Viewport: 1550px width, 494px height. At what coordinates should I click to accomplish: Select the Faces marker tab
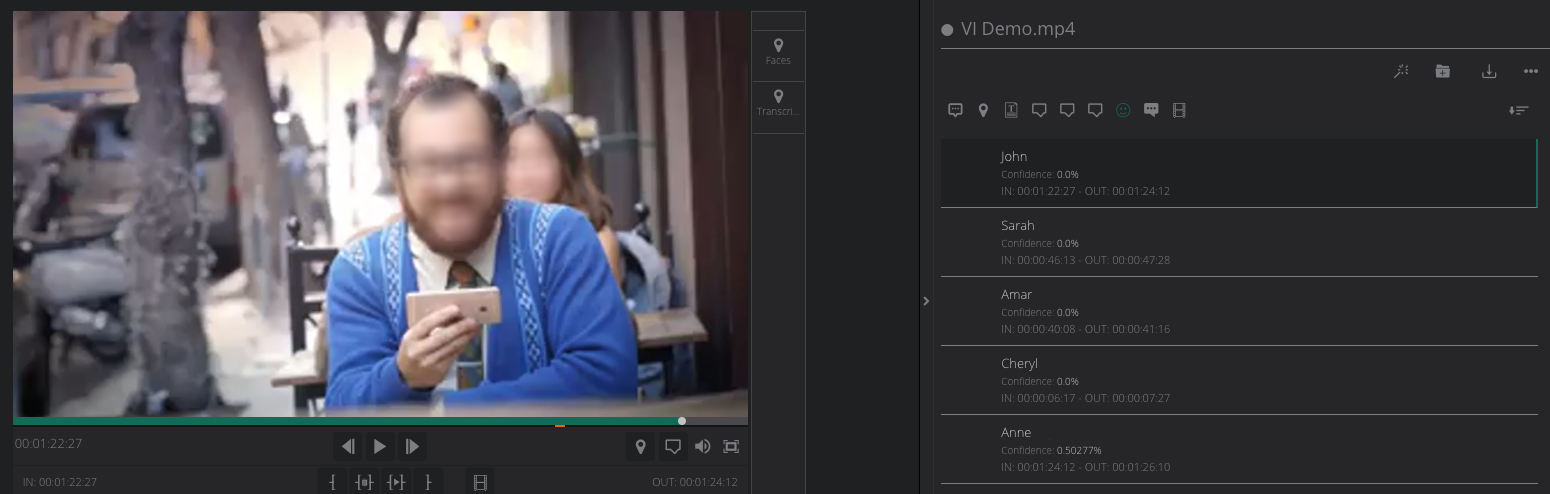(x=778, y=52)
